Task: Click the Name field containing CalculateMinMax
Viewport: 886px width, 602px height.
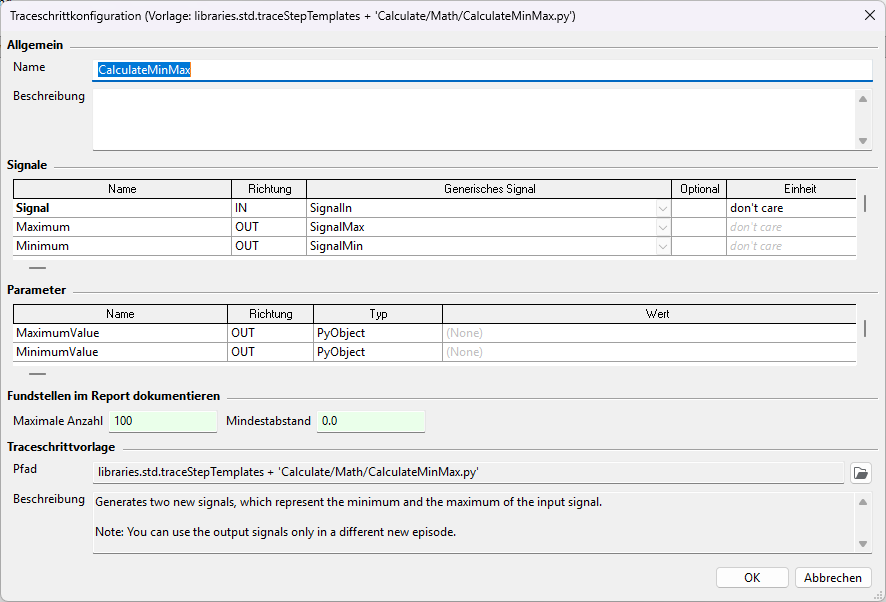Action: (x=482, y=70)
